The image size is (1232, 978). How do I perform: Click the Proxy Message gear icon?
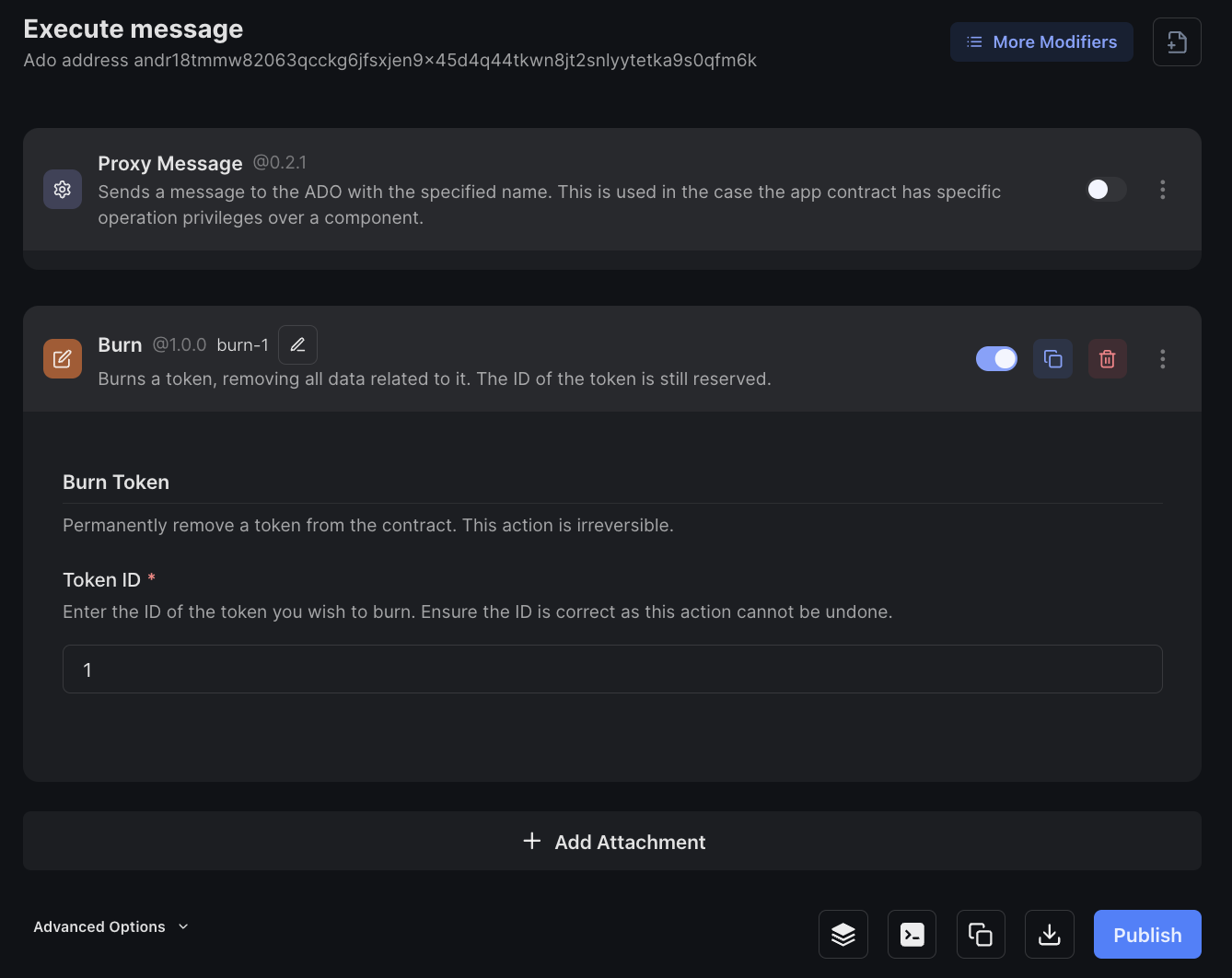[63, 190]
